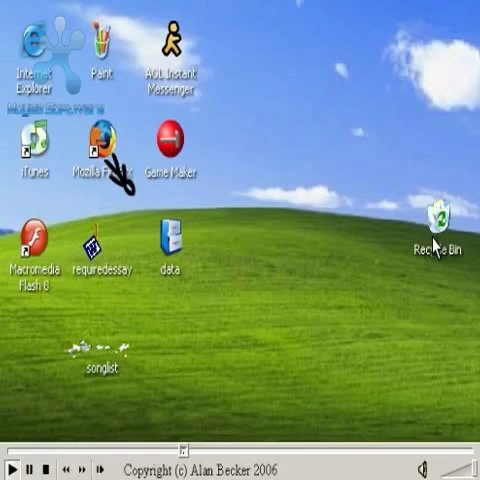Viewport: 480px width, 480px height.
Task: Adjust the volume slider
Action: (x=459, y=469)
